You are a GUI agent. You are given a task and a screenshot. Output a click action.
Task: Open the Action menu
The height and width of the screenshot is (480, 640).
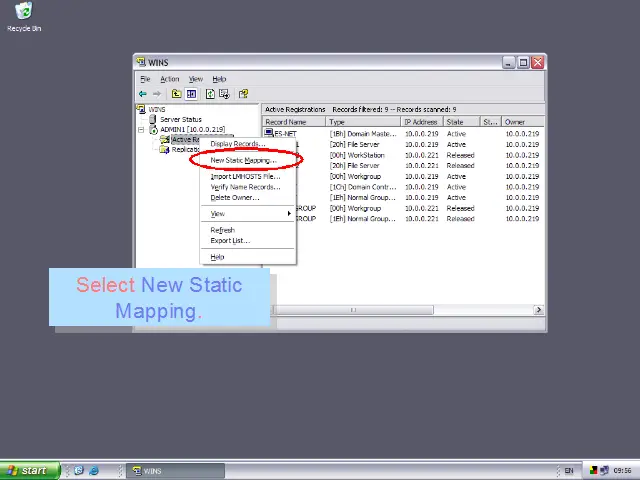(x=170, y=79)
